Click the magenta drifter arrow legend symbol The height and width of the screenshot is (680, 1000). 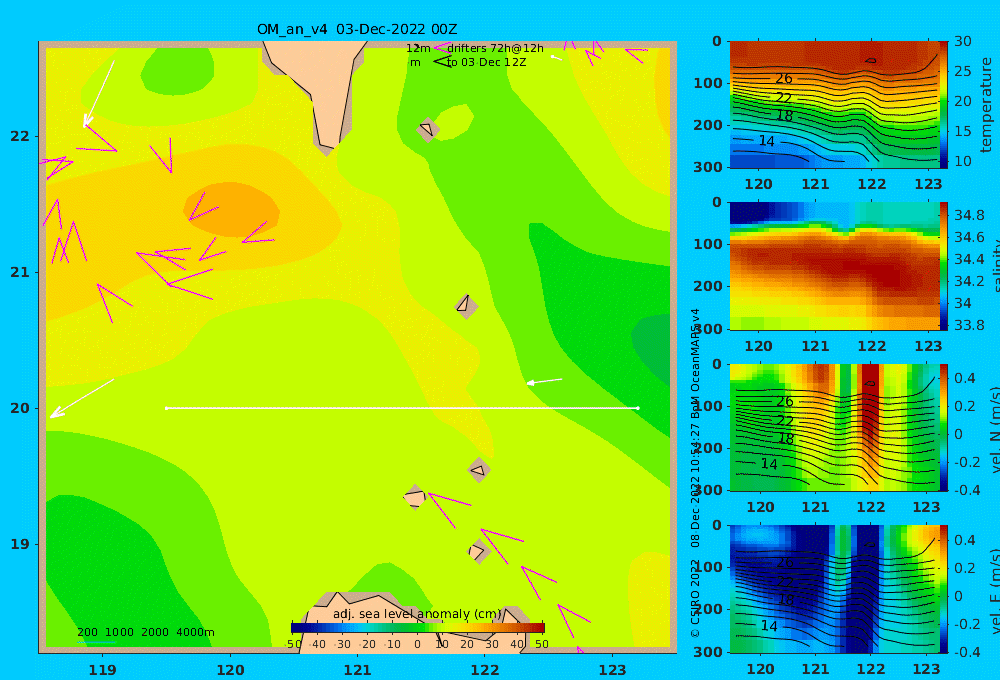click(x=442, y=47)
